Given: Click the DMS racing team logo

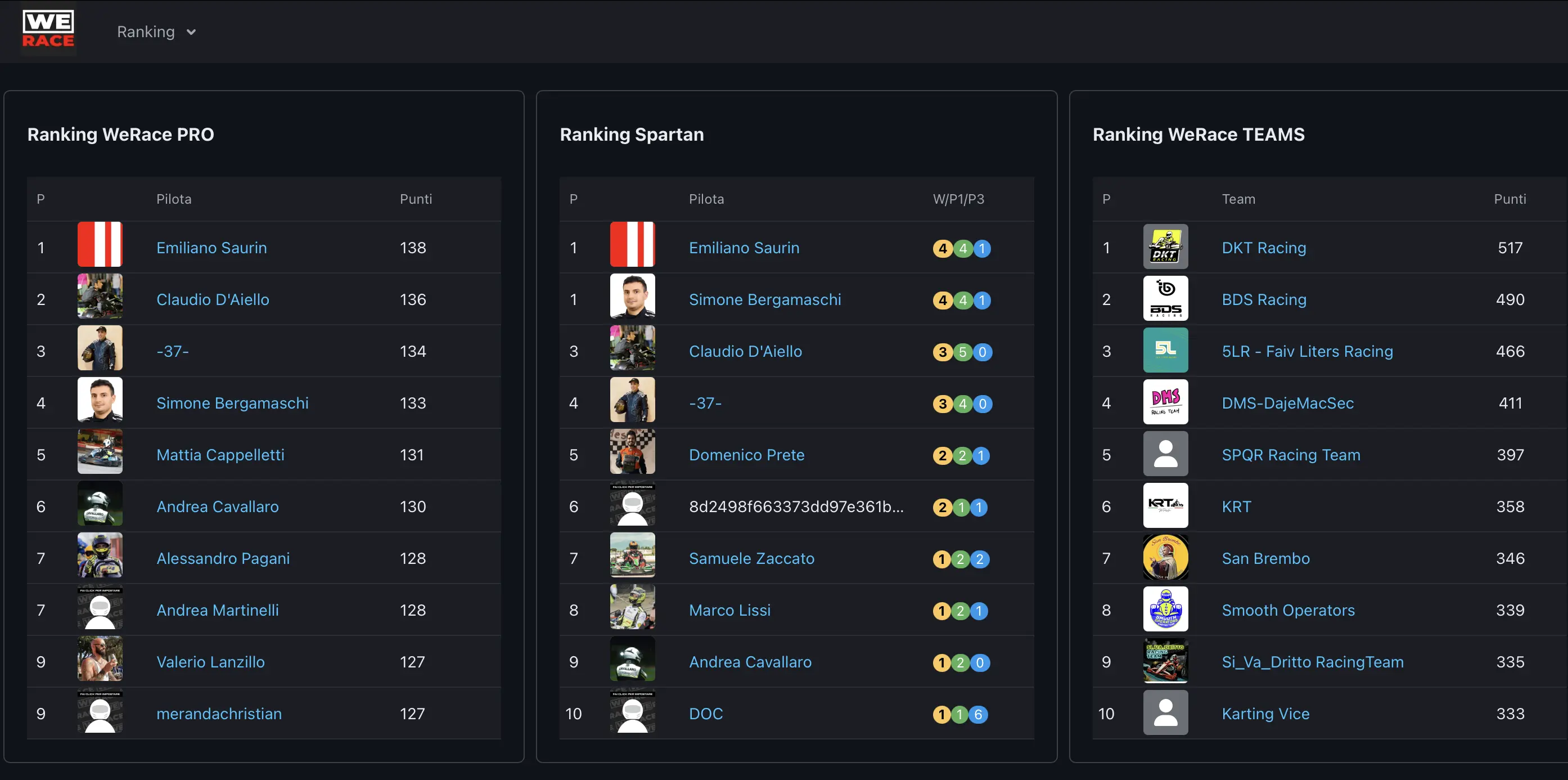Looking at the screenshot, I should 1165,402.
